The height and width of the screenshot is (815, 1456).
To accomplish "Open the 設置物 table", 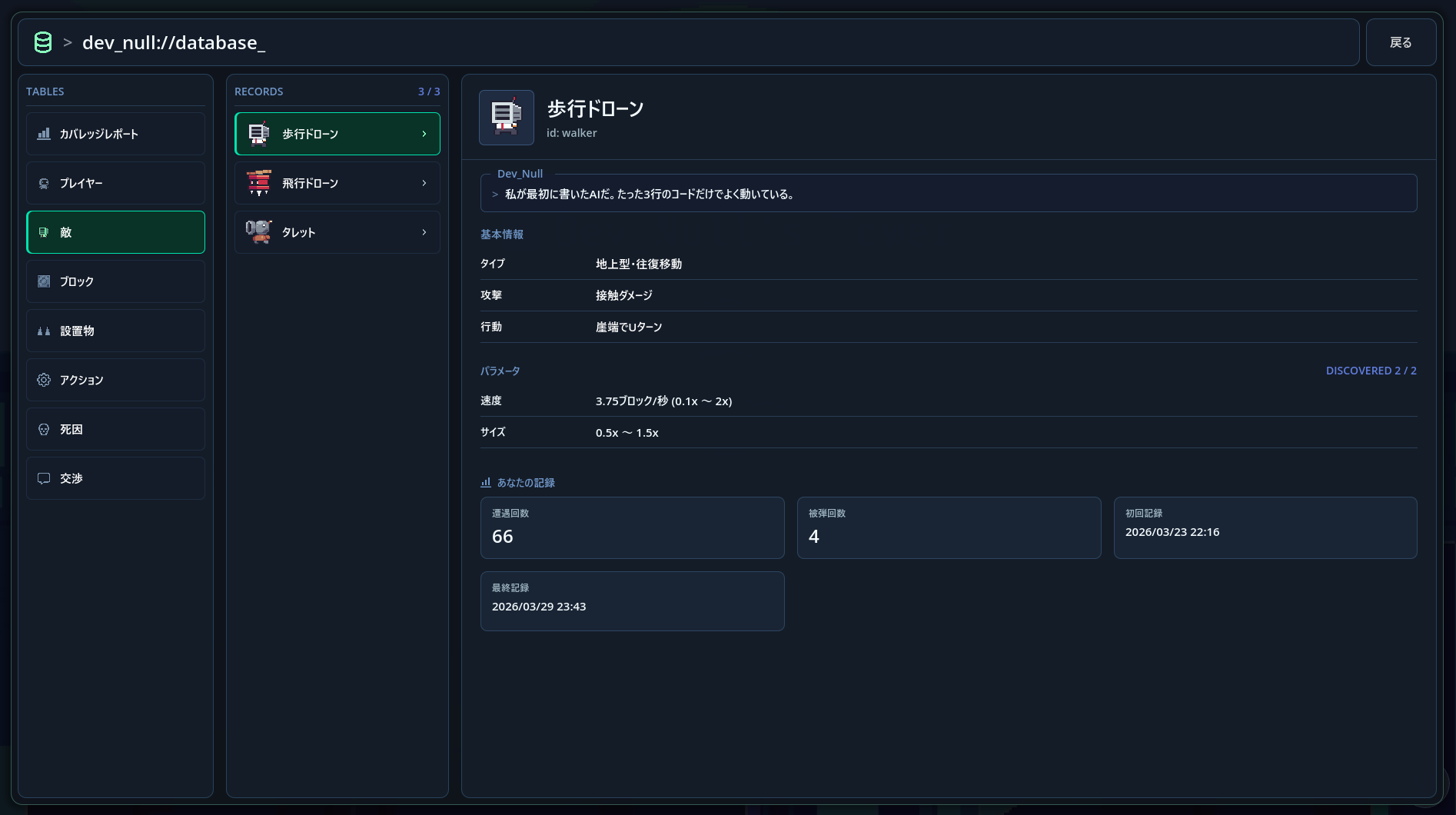I will (x=115, y=331).
